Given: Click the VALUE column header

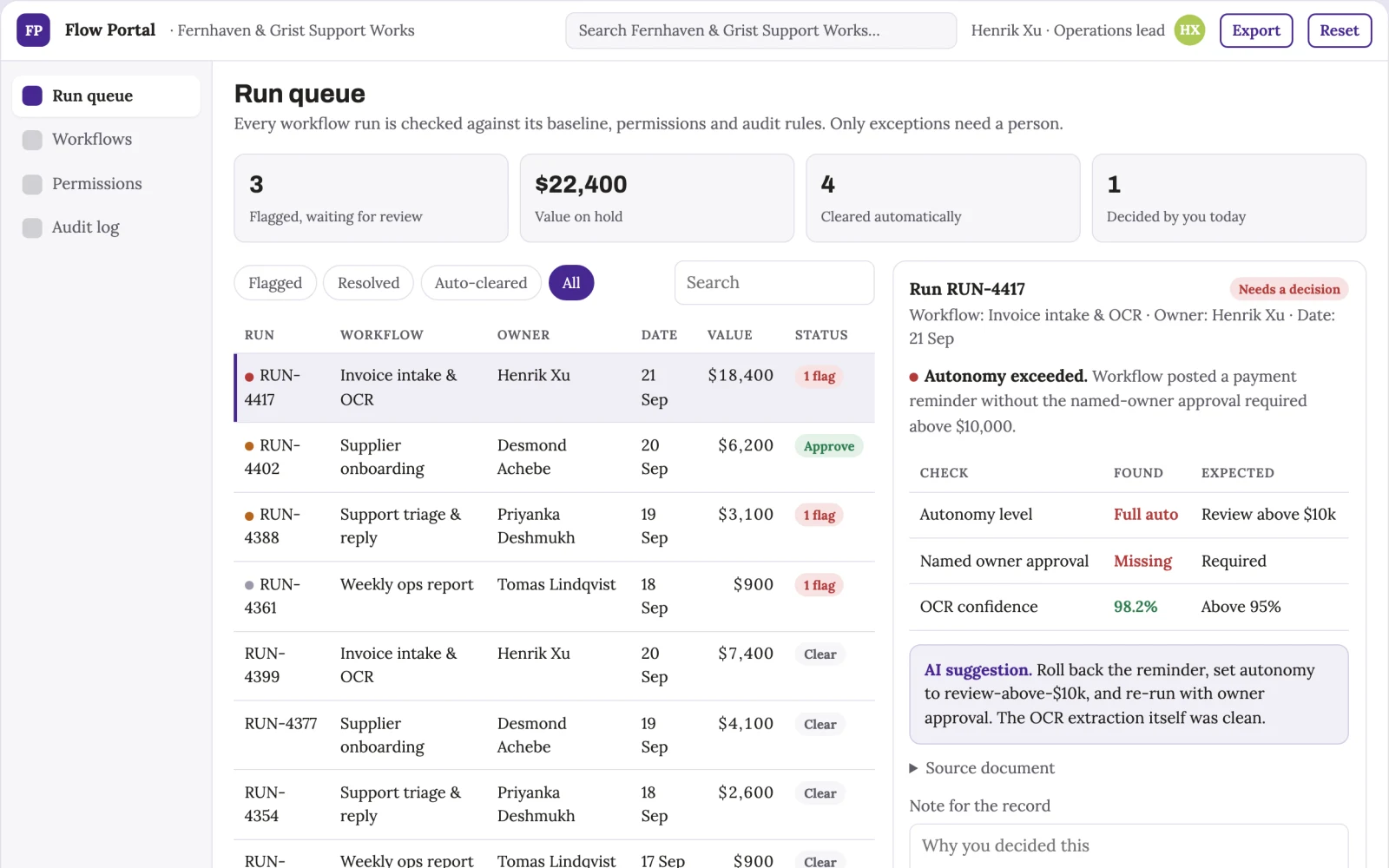Looking at the screenshot, I should pyautogui.click(x=730, y=335).
